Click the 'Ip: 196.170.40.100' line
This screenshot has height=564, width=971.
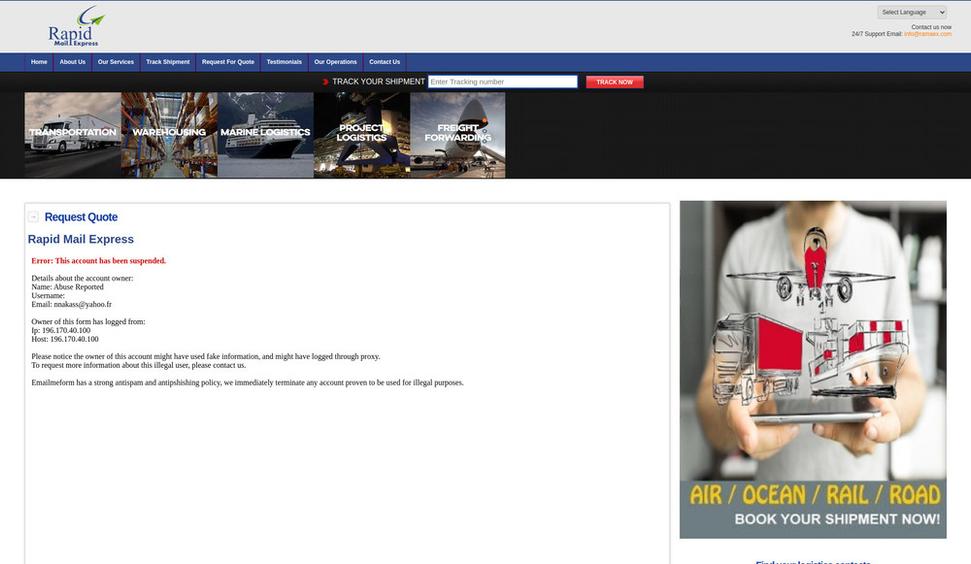(x=61, y=331)
